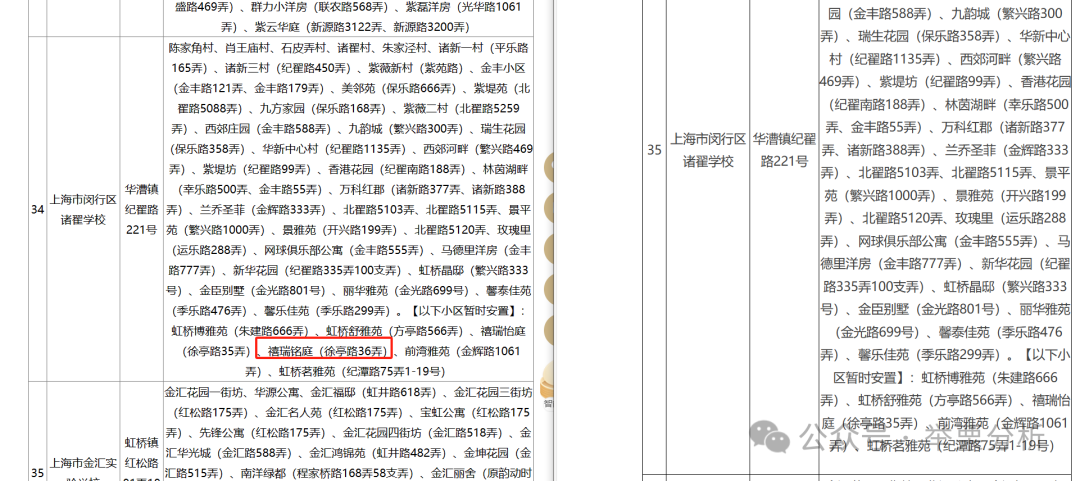
Task: Select the 陈家角村 village name
Action: tap(191, 49)
